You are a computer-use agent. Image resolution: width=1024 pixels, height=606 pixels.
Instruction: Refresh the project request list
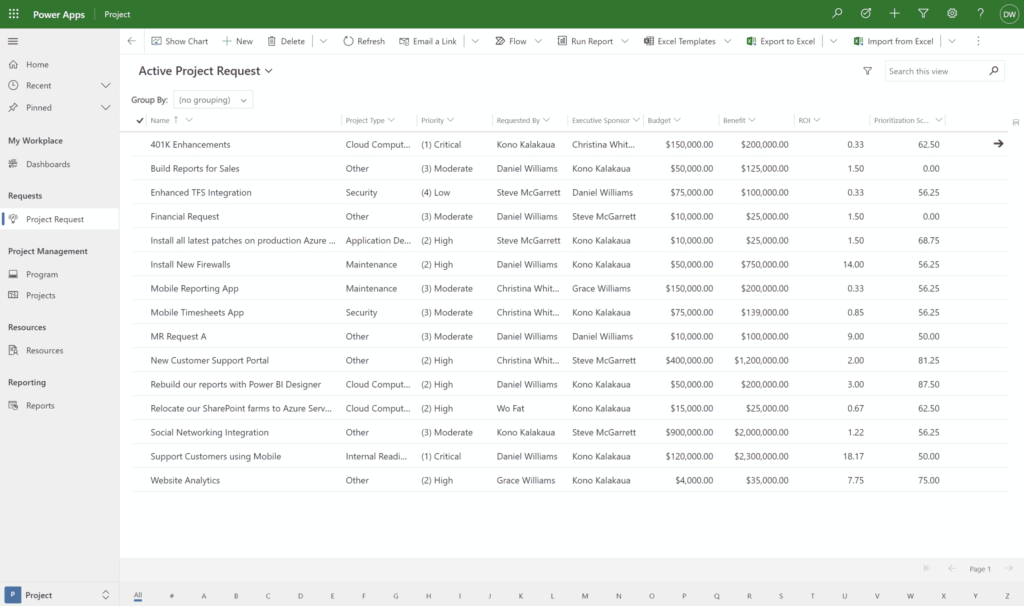point(364,41)
